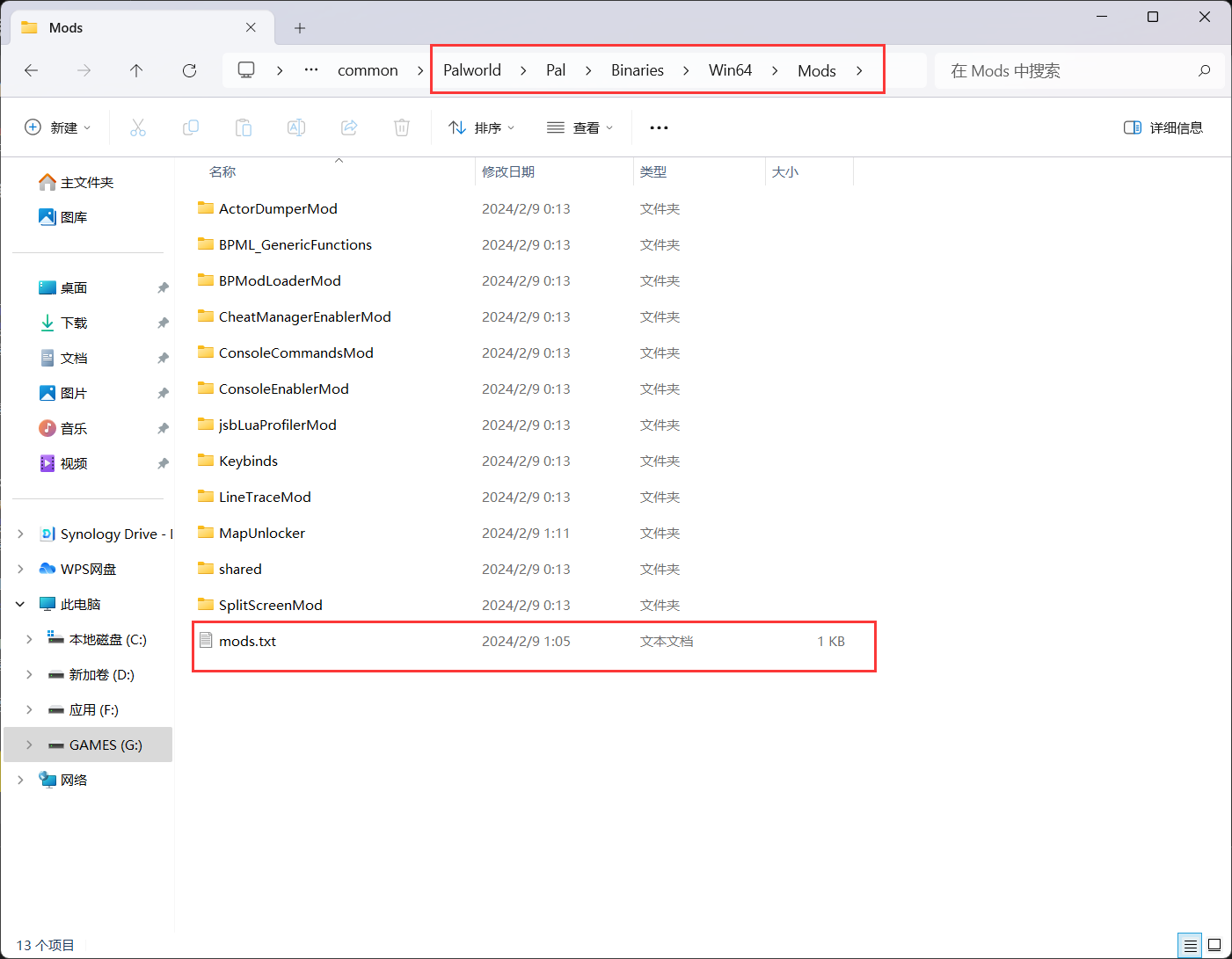Click the pin icon next to 文档

coord(163,358)
